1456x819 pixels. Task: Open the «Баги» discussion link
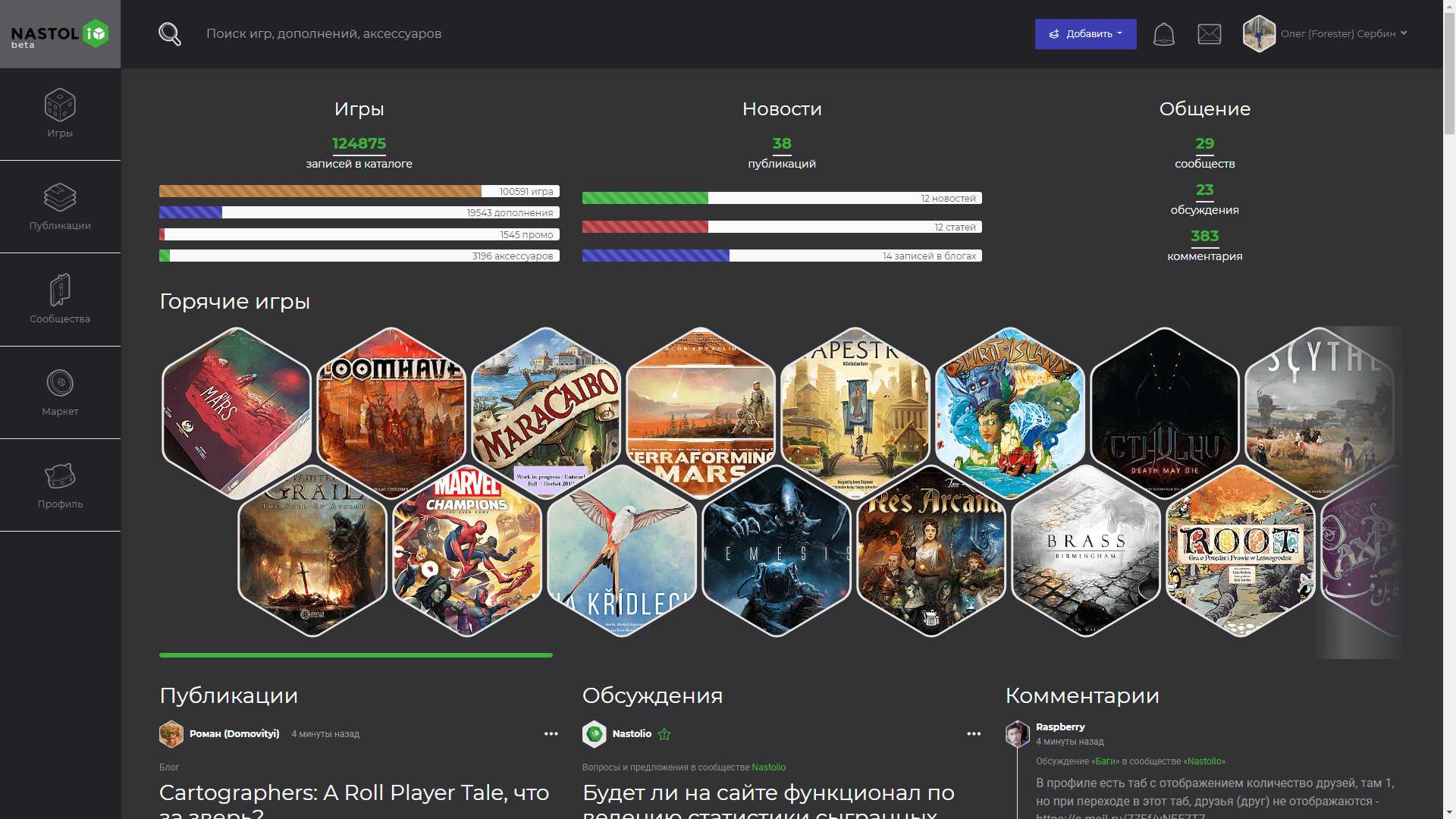tap(1105, 761)
